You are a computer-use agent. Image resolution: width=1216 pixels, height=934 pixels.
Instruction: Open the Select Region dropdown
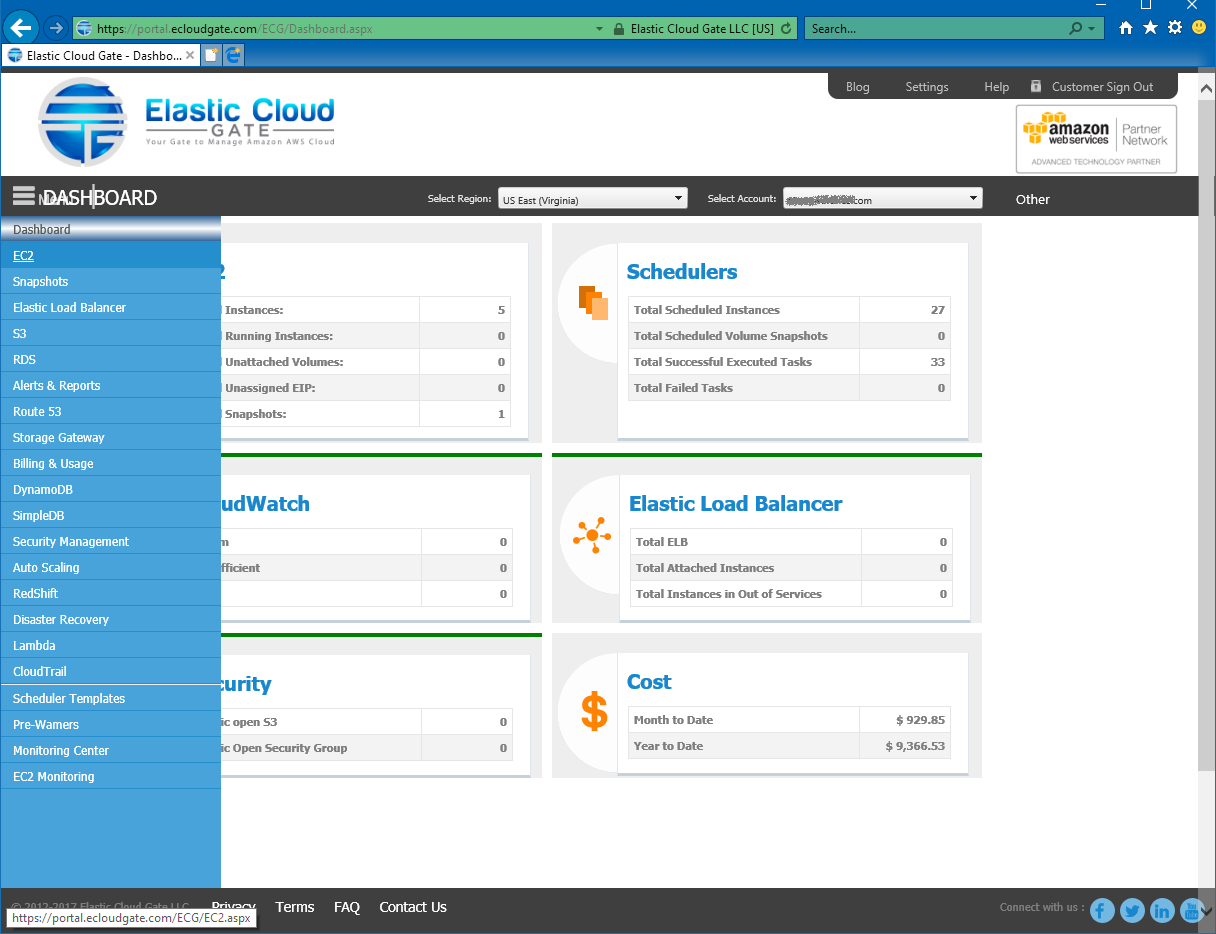[x=593, y=198]
